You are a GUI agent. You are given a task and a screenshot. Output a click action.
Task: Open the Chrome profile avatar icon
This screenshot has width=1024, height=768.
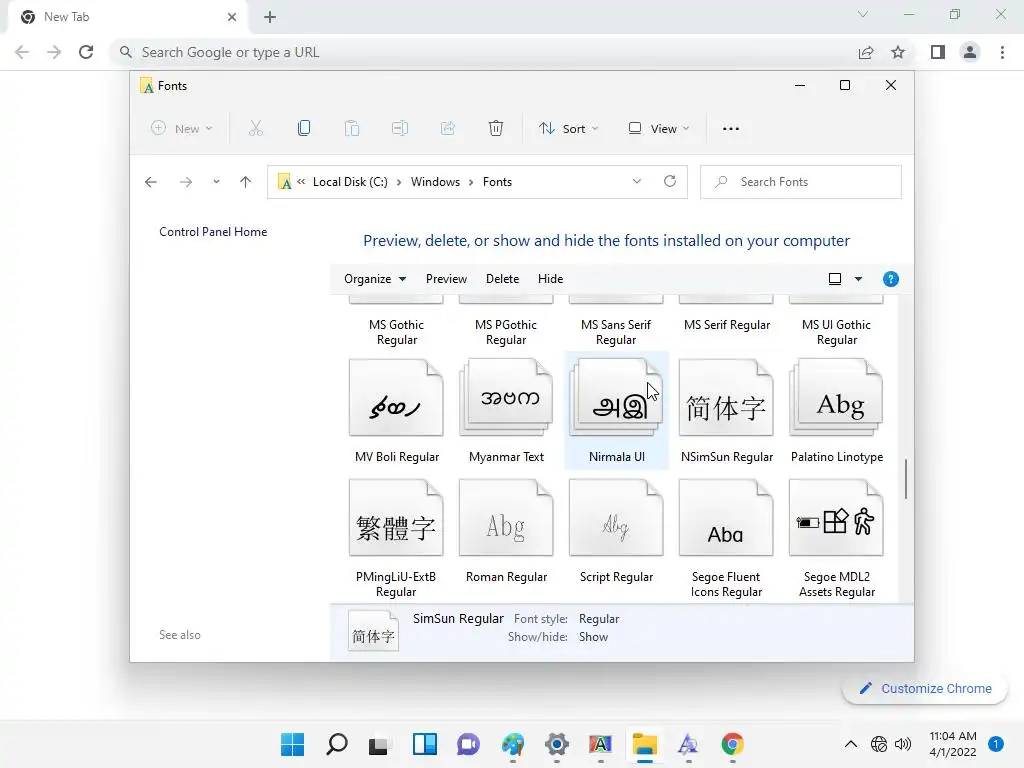pyautogui.click(x=970, y=52)
